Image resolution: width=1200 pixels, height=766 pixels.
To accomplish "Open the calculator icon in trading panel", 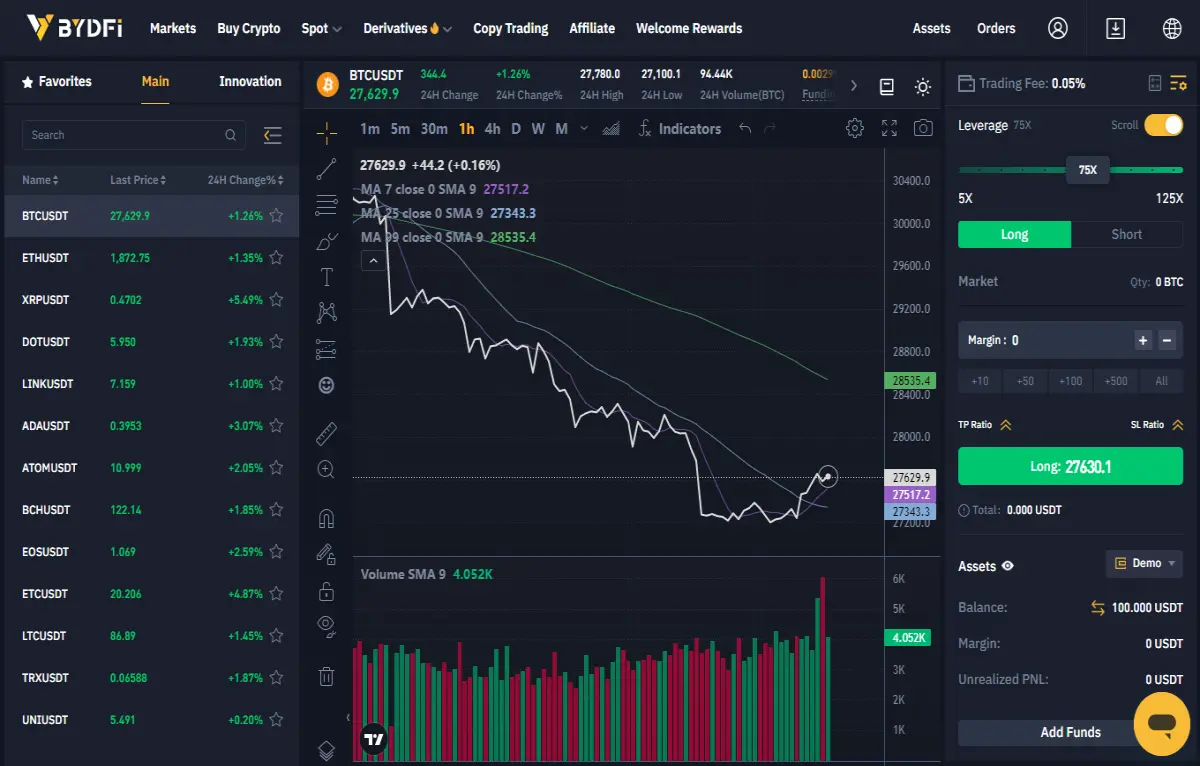I will [x=1155, y=83].
